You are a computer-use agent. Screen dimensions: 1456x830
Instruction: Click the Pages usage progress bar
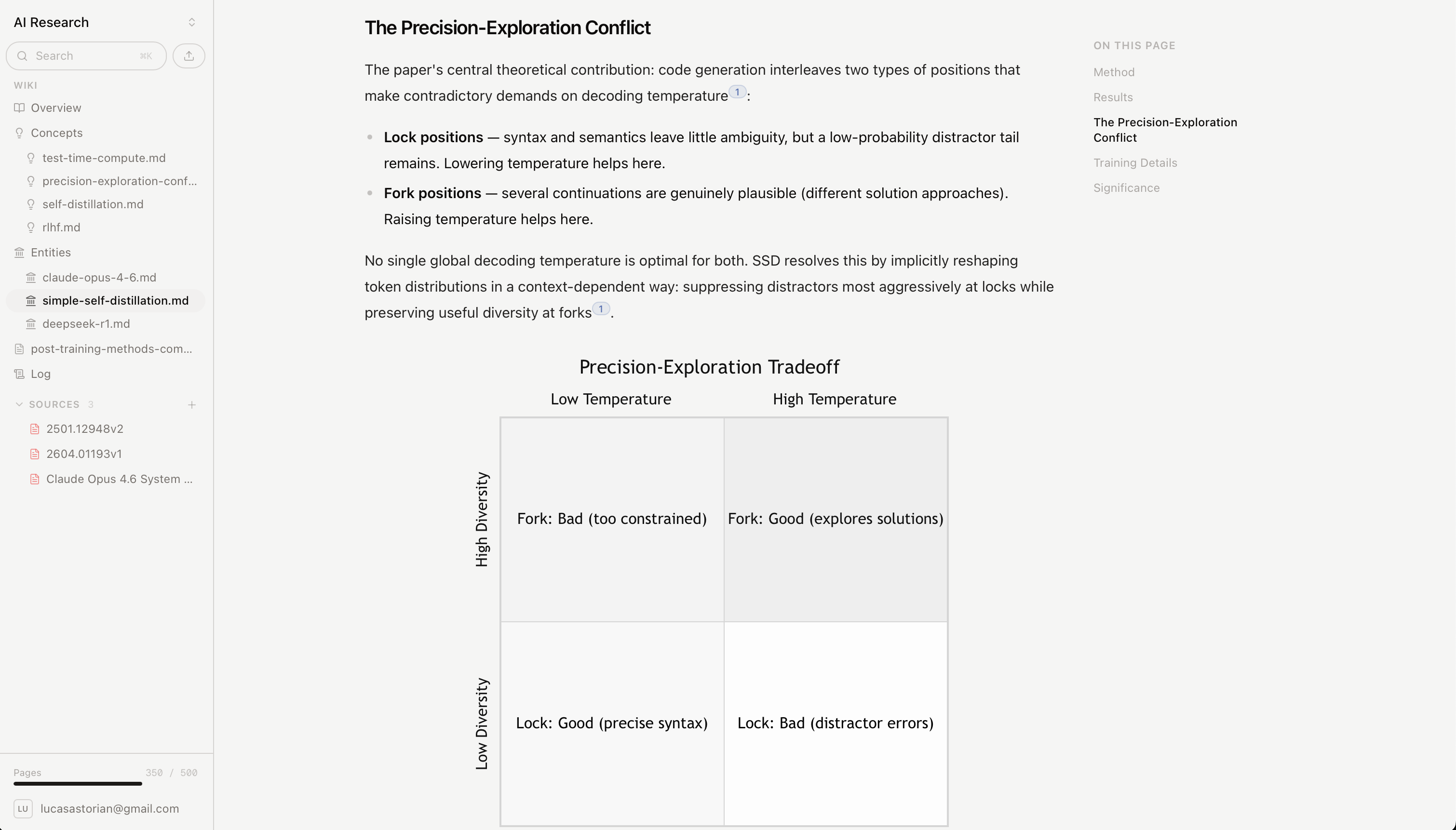point(78,784)
